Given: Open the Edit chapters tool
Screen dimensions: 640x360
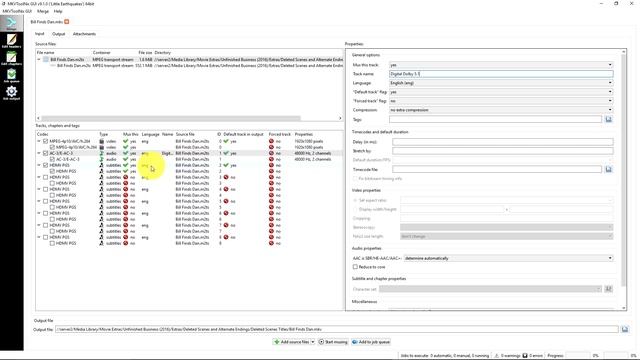Looking at the screenshot, I should [x=11, y=58].
